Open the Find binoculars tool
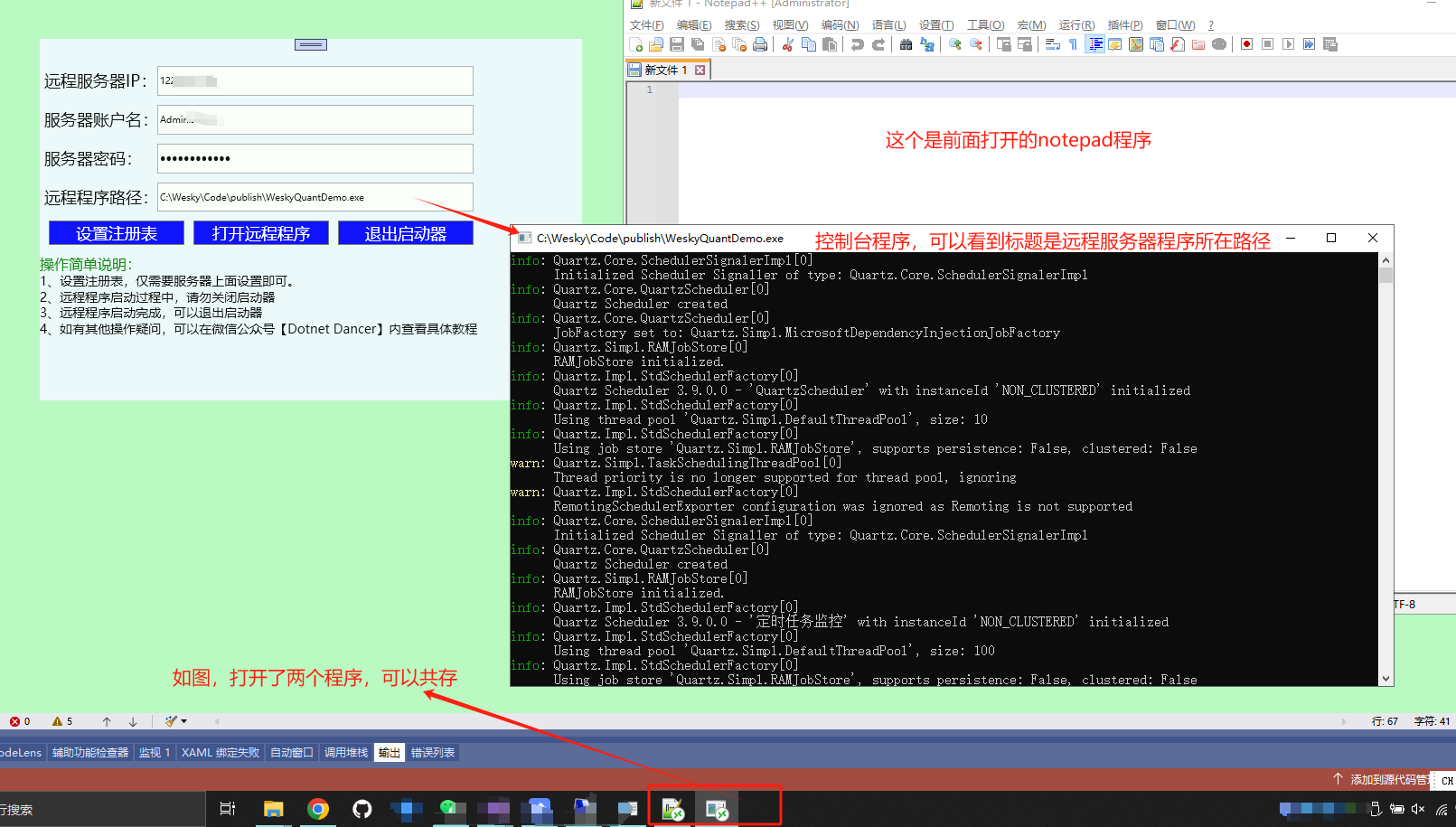Screen dimensions: 1456x827 (906, 44)
